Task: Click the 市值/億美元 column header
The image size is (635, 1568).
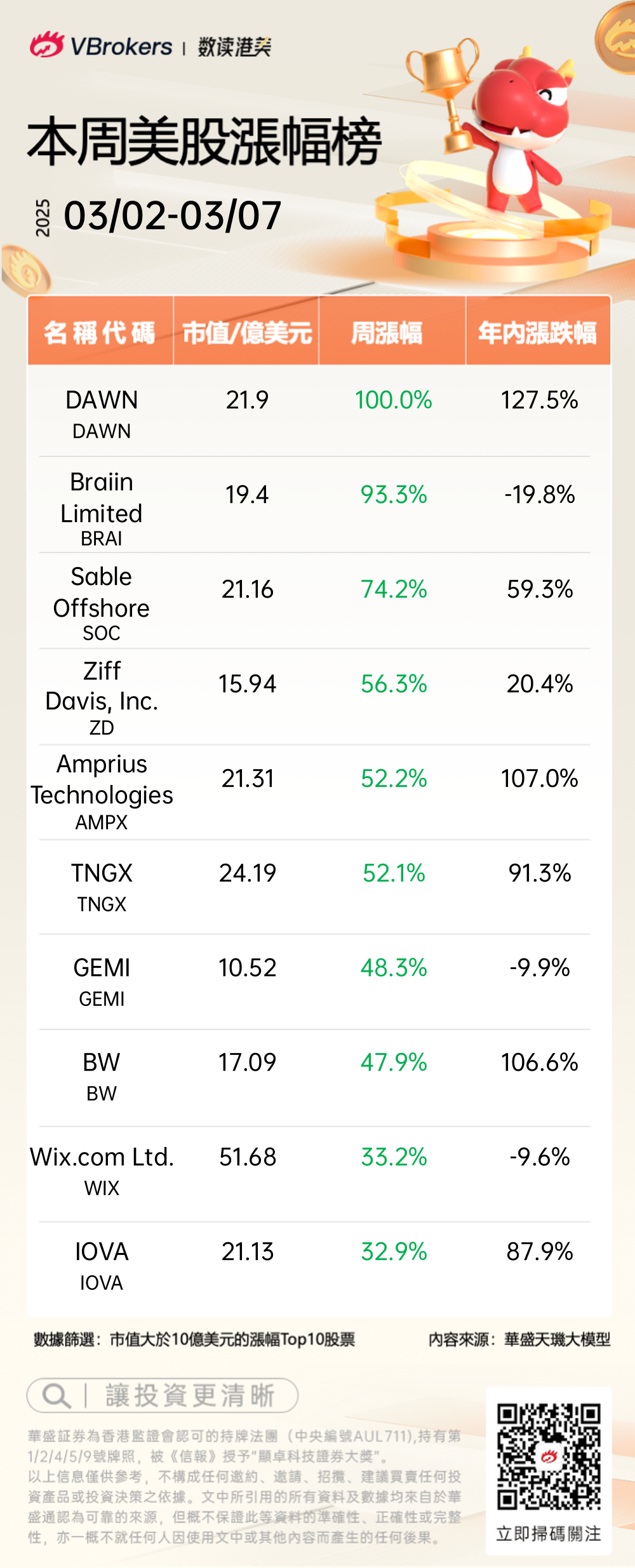Action: click(x=247, y=332)
